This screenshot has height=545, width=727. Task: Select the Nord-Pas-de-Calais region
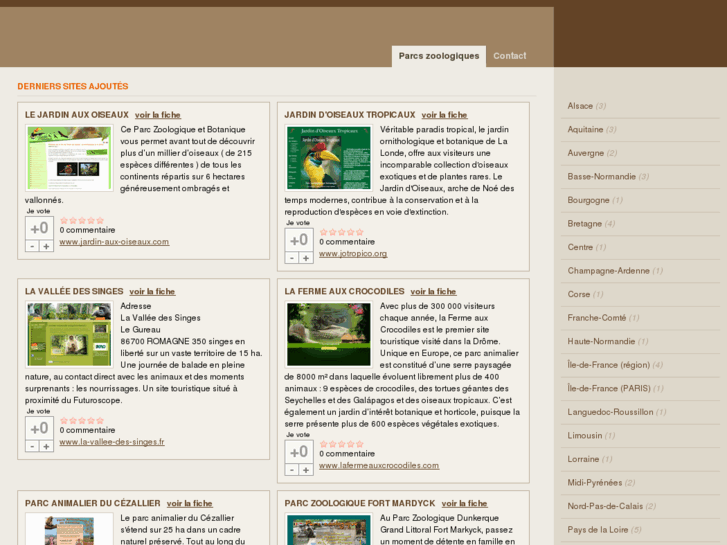pyautogui.click(x=605, y=507)
